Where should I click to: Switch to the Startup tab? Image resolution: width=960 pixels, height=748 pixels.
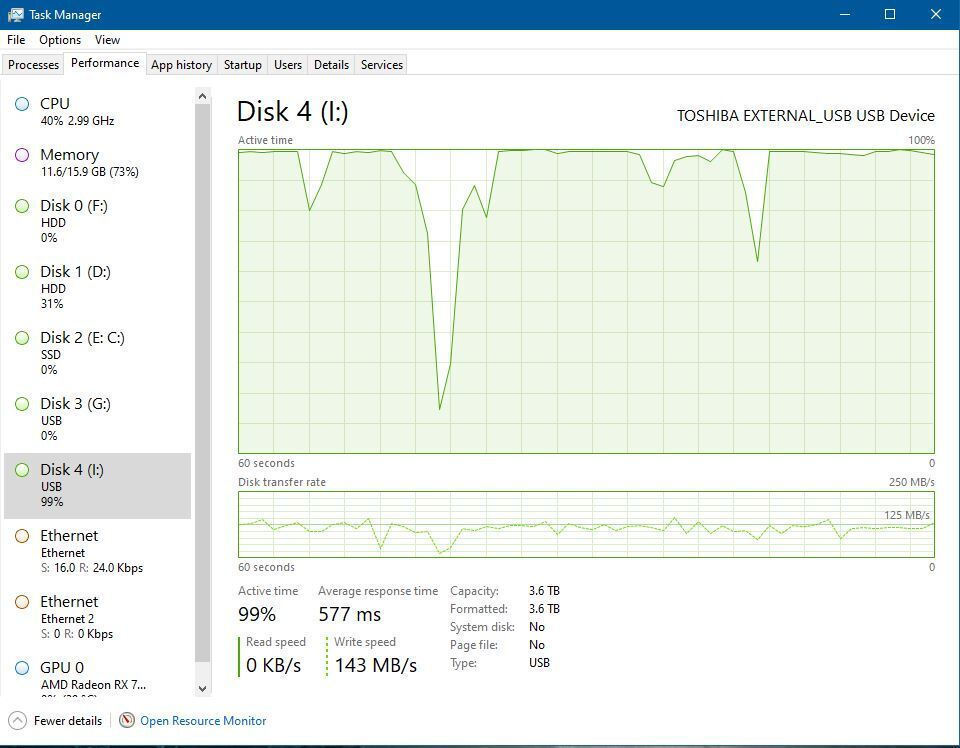click(242, 65)
